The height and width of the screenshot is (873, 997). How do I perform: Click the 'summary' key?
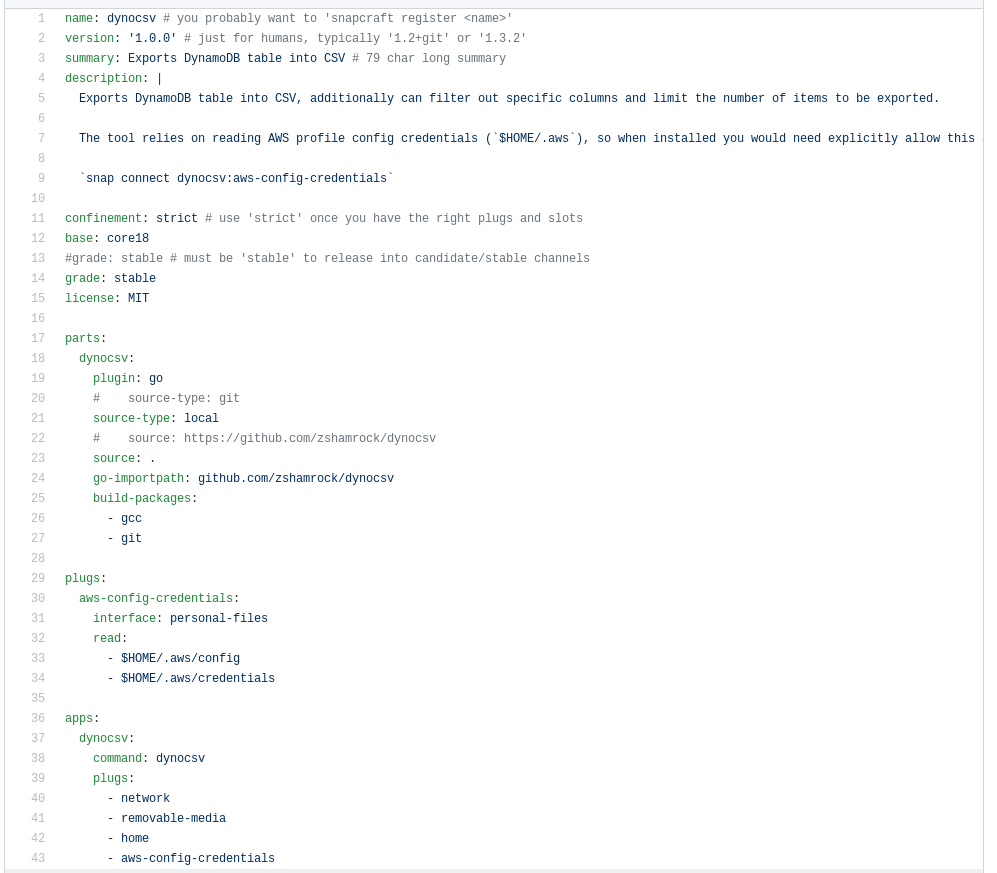pyautogui.click(x=89, y=58)
